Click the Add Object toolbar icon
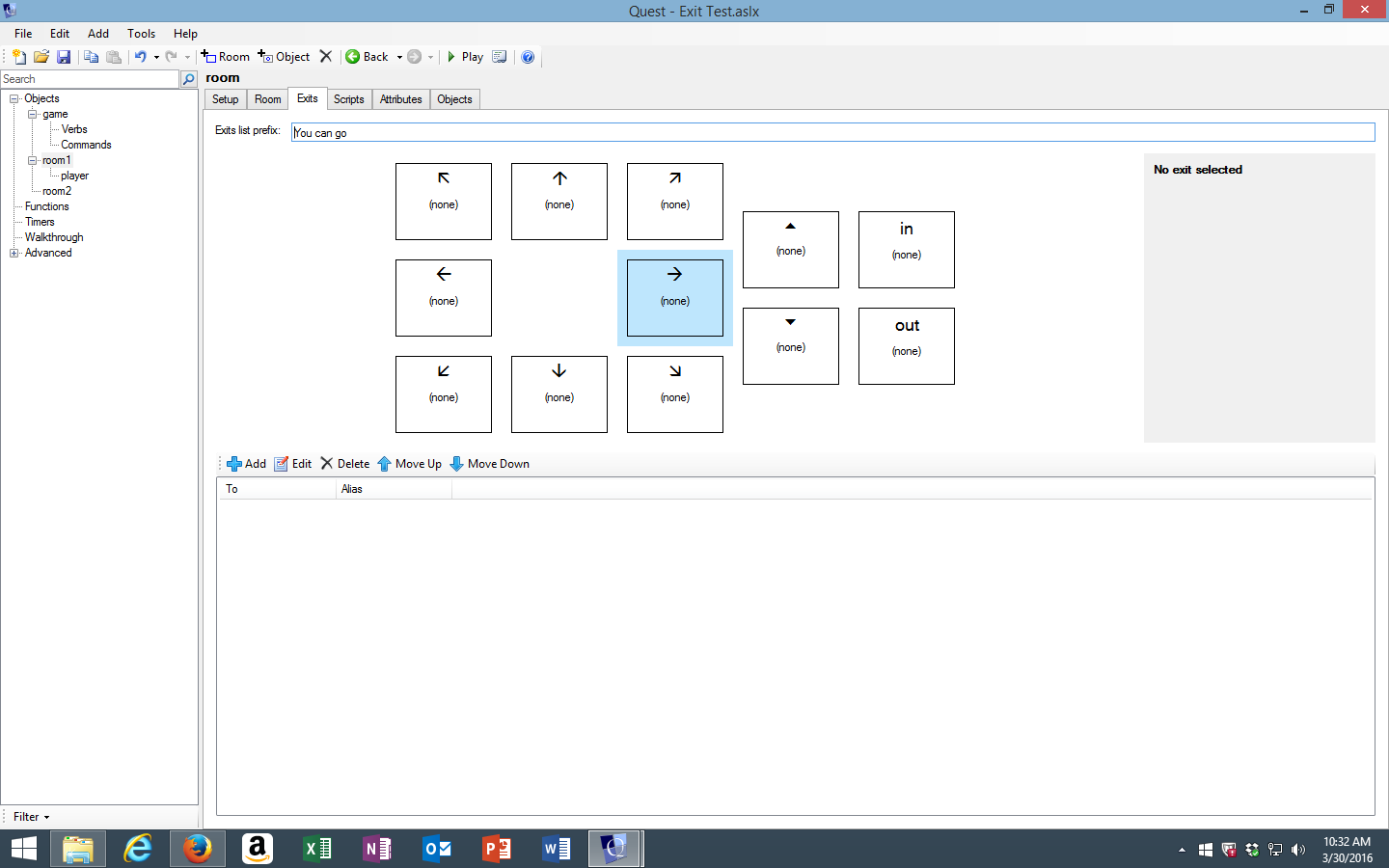1389x868 pixels. (284, 56)
